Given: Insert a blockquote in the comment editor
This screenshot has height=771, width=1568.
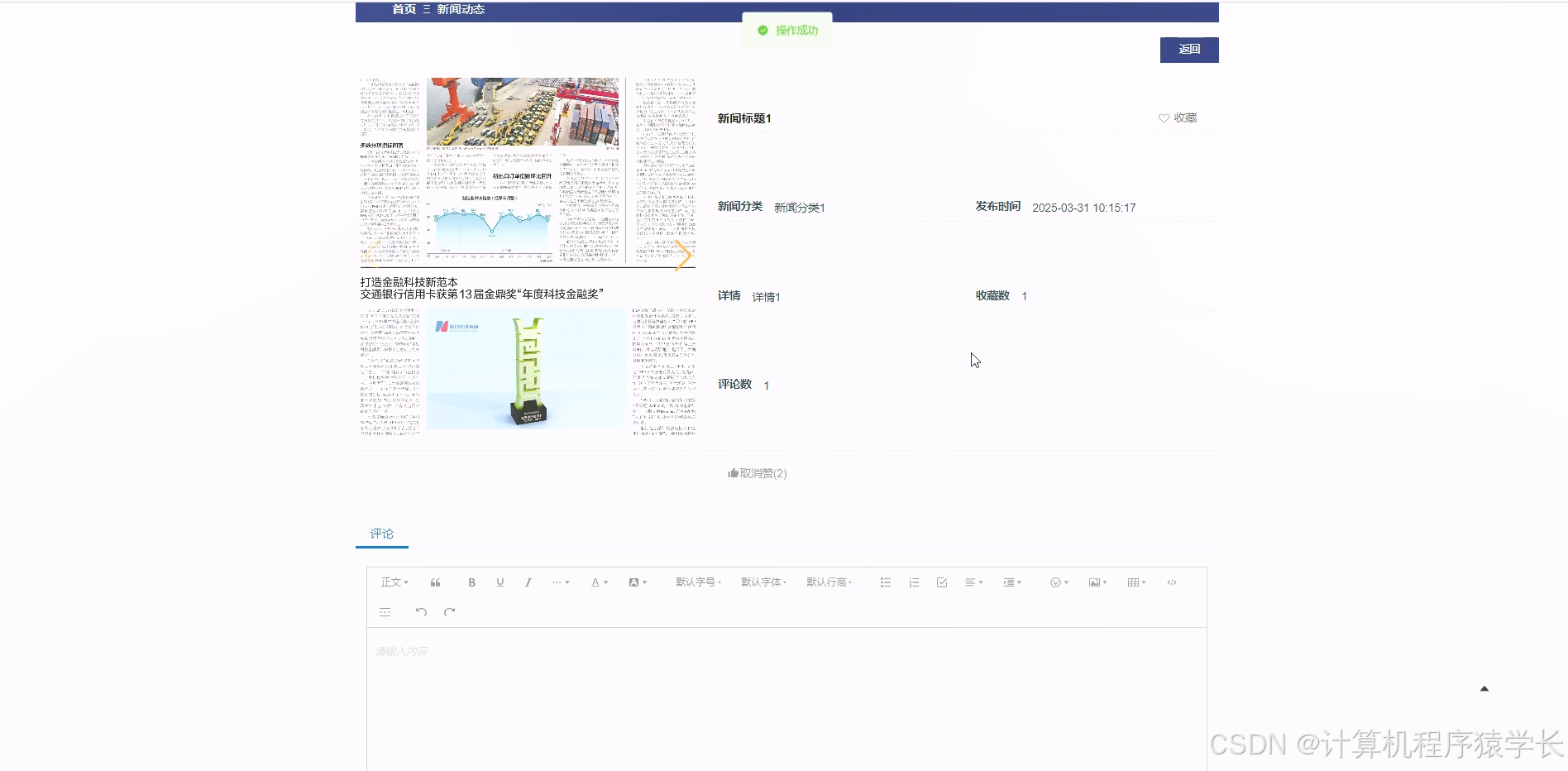Looking at the screenshot, I should coord(435,582).
